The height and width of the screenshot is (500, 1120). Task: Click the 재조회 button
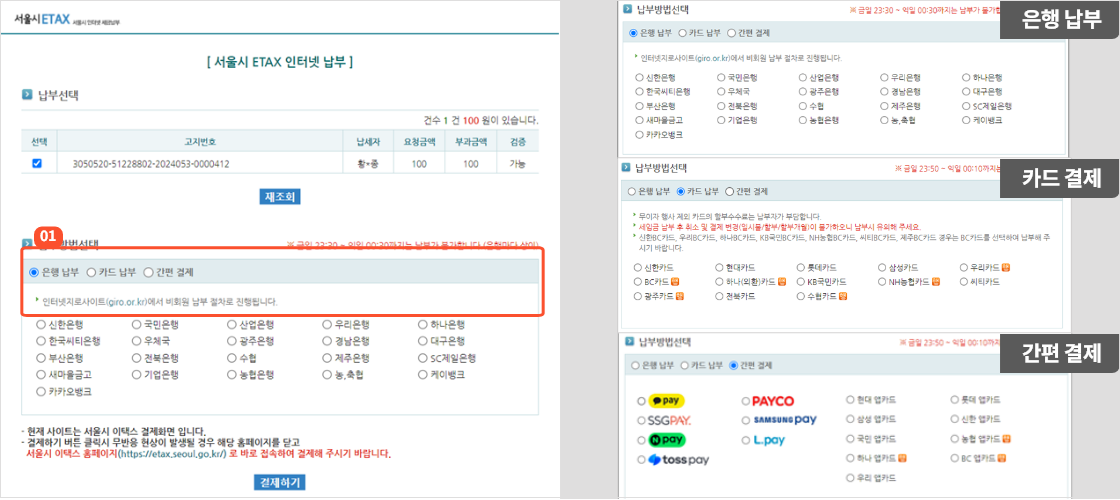tap(280, 196)
